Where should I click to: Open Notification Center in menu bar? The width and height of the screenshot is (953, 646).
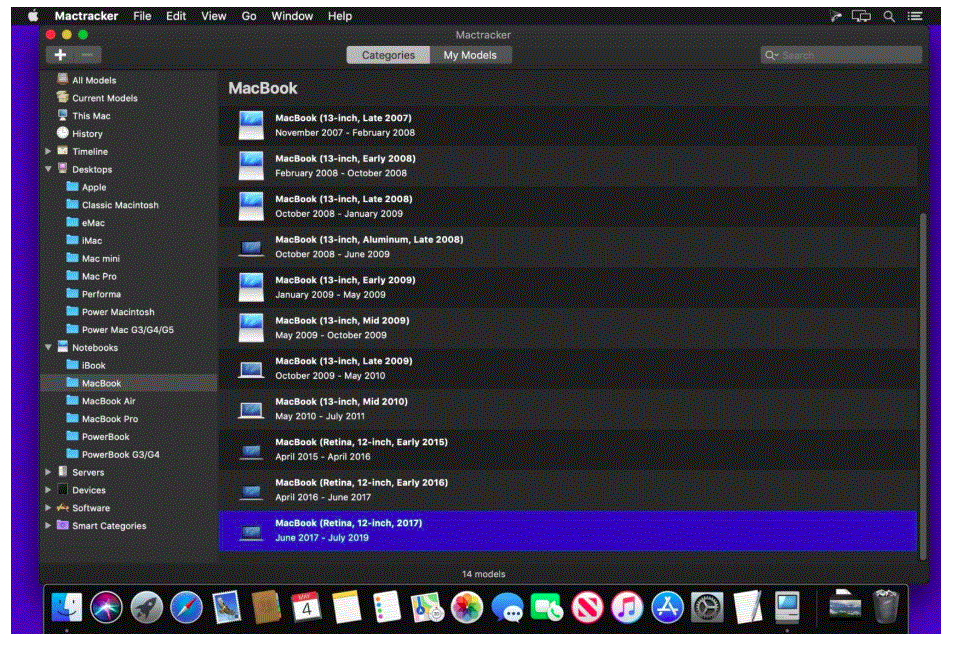(x=915, y=16)
